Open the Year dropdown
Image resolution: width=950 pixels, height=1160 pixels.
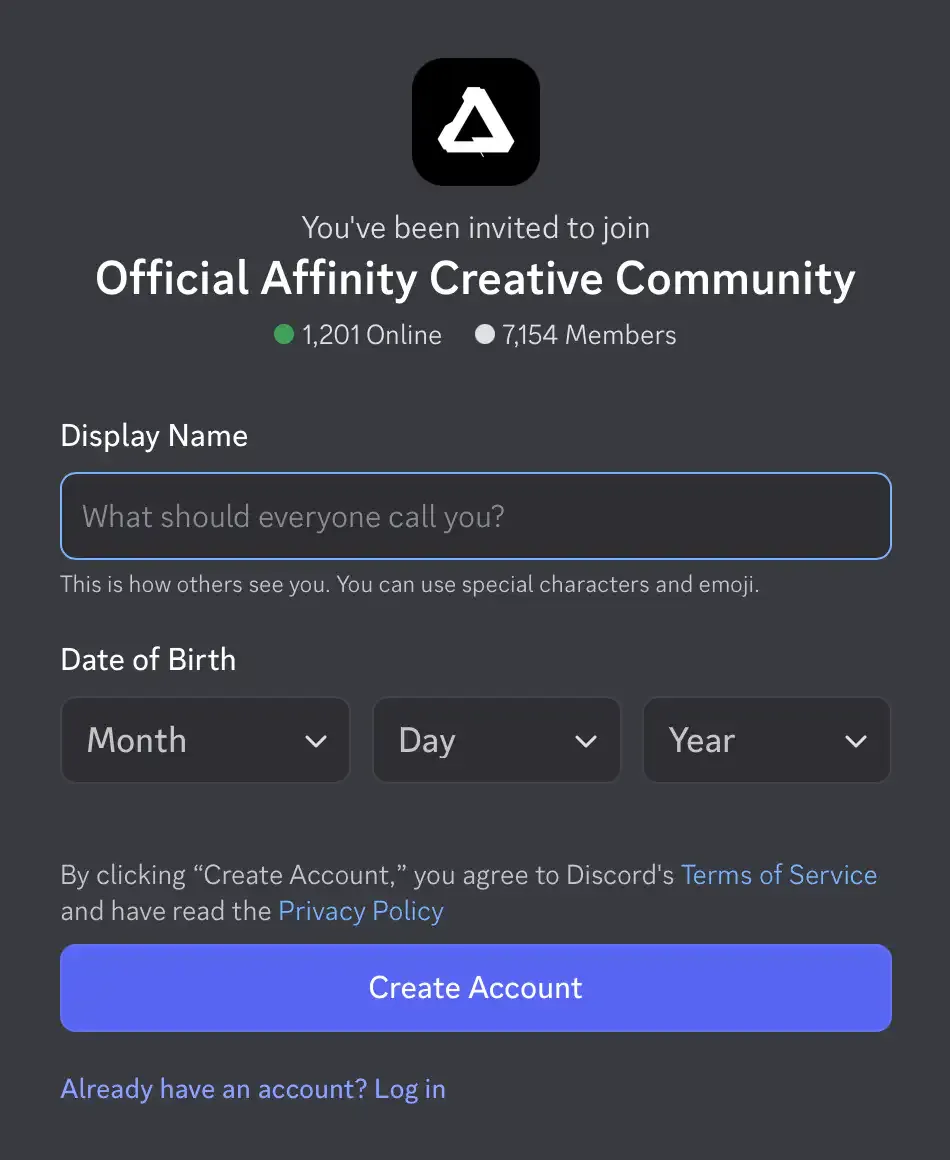[x=766, y=740]
